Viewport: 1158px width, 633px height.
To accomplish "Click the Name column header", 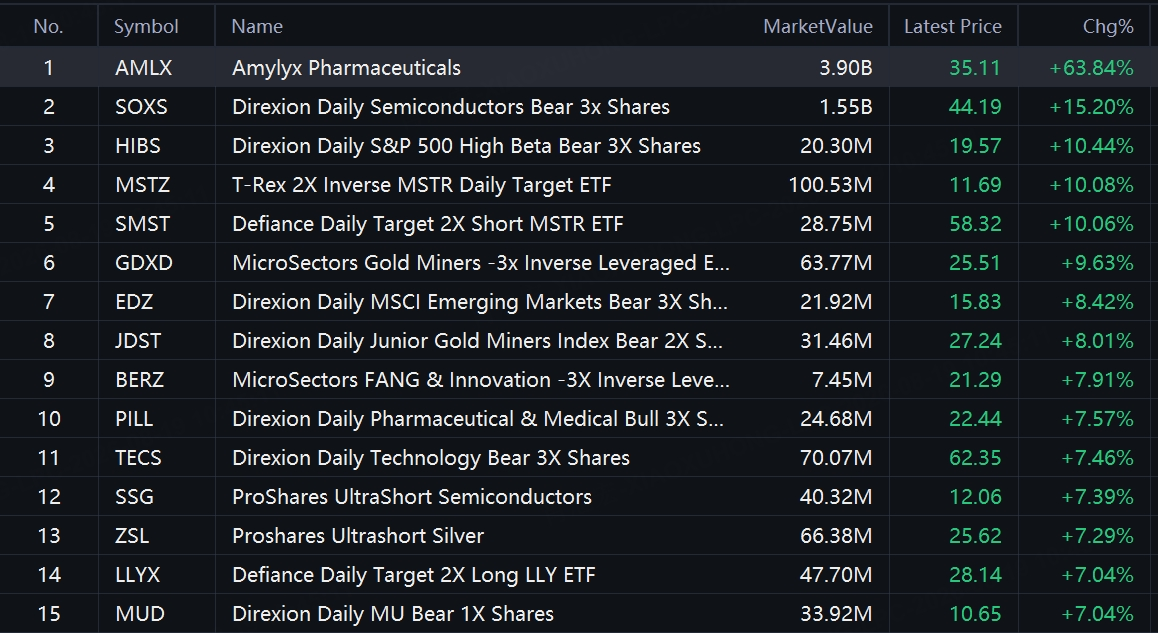I will [257, 27].
